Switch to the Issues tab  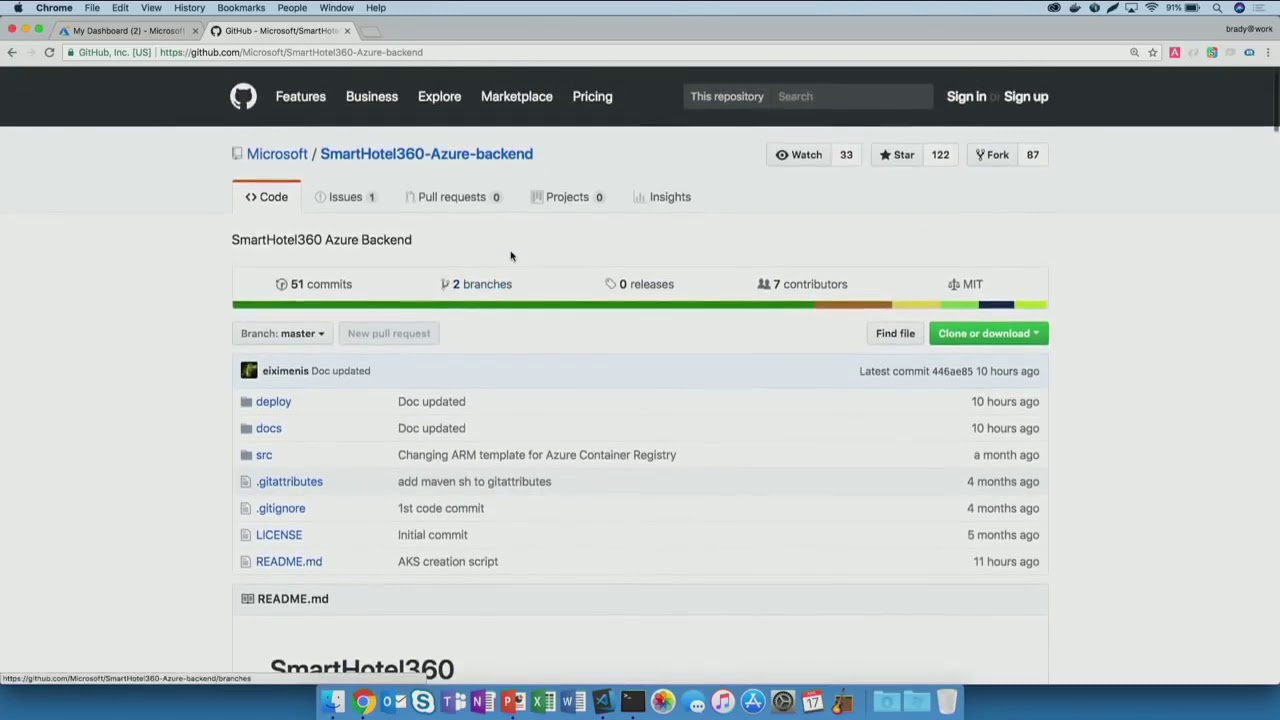[345, 197]
